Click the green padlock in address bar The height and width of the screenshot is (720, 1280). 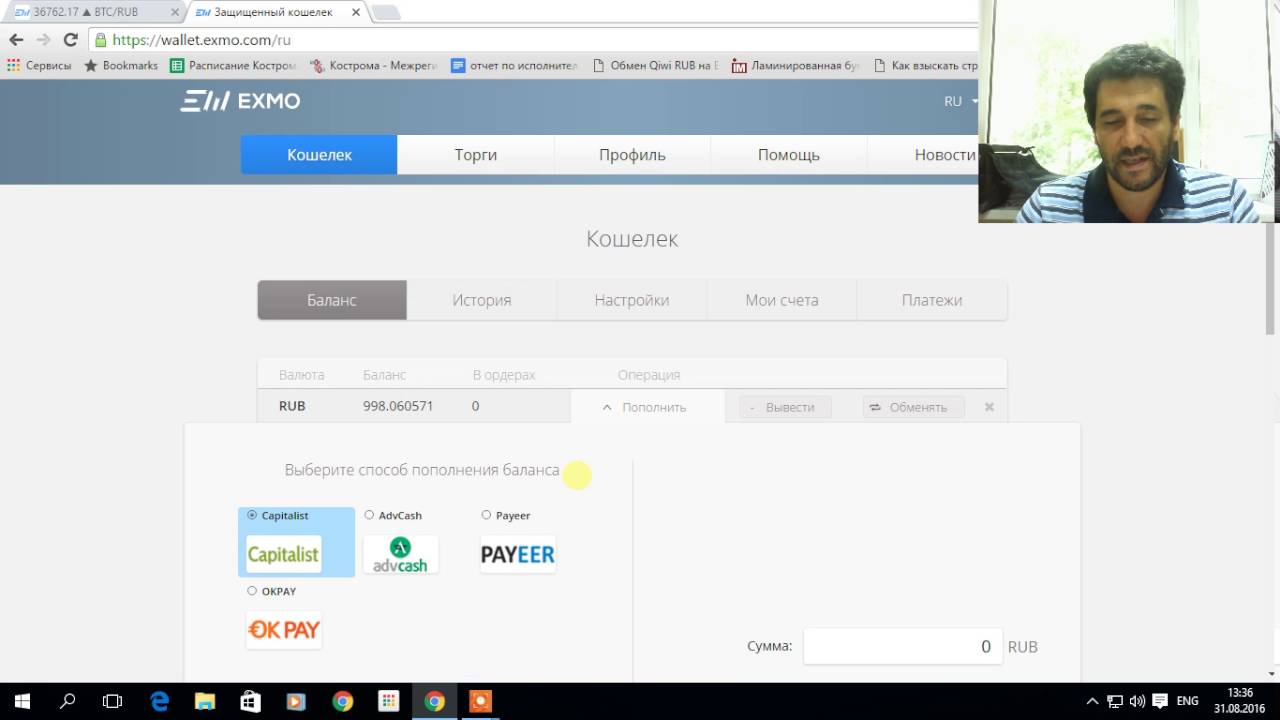pyautogui.click(x=100, y=40)
